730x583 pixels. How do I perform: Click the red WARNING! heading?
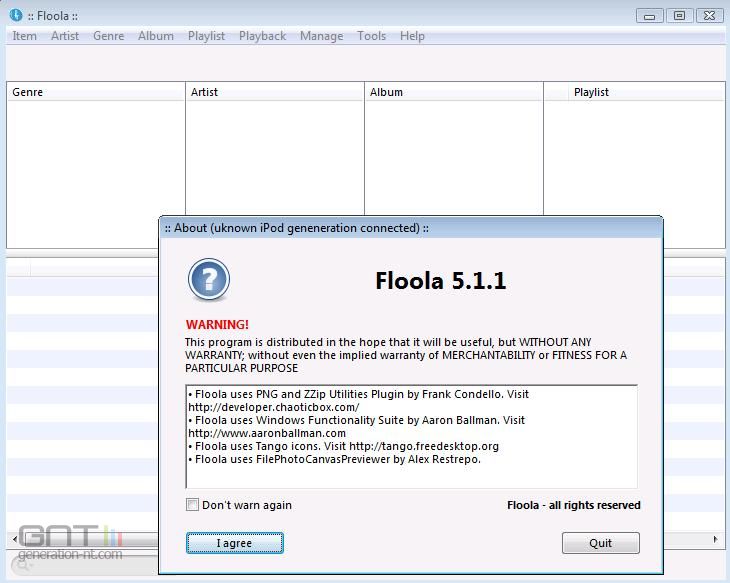(x=217, y=325)
